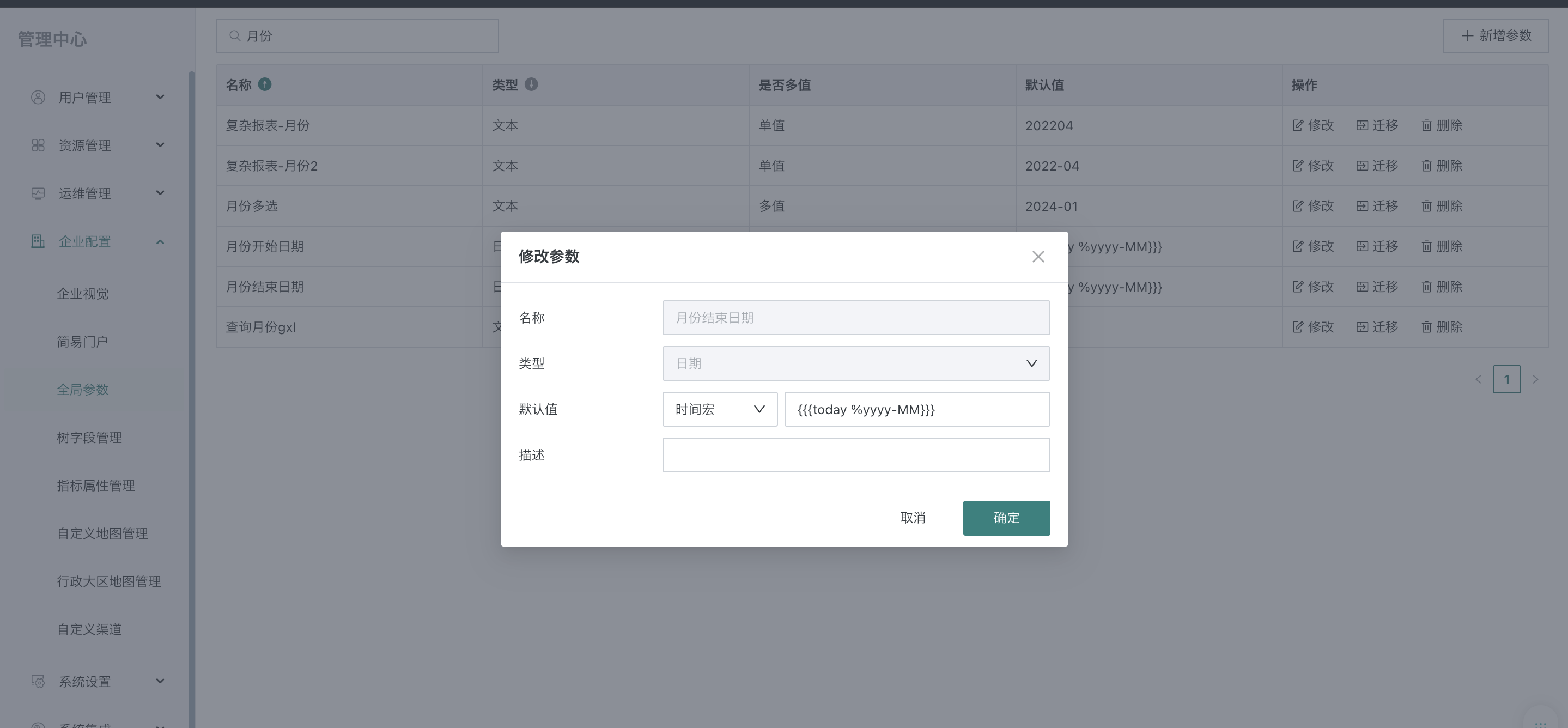Click the 资源管理 sidebar icon
Screen dimensions: 1568x728
[x=38, y=145]
